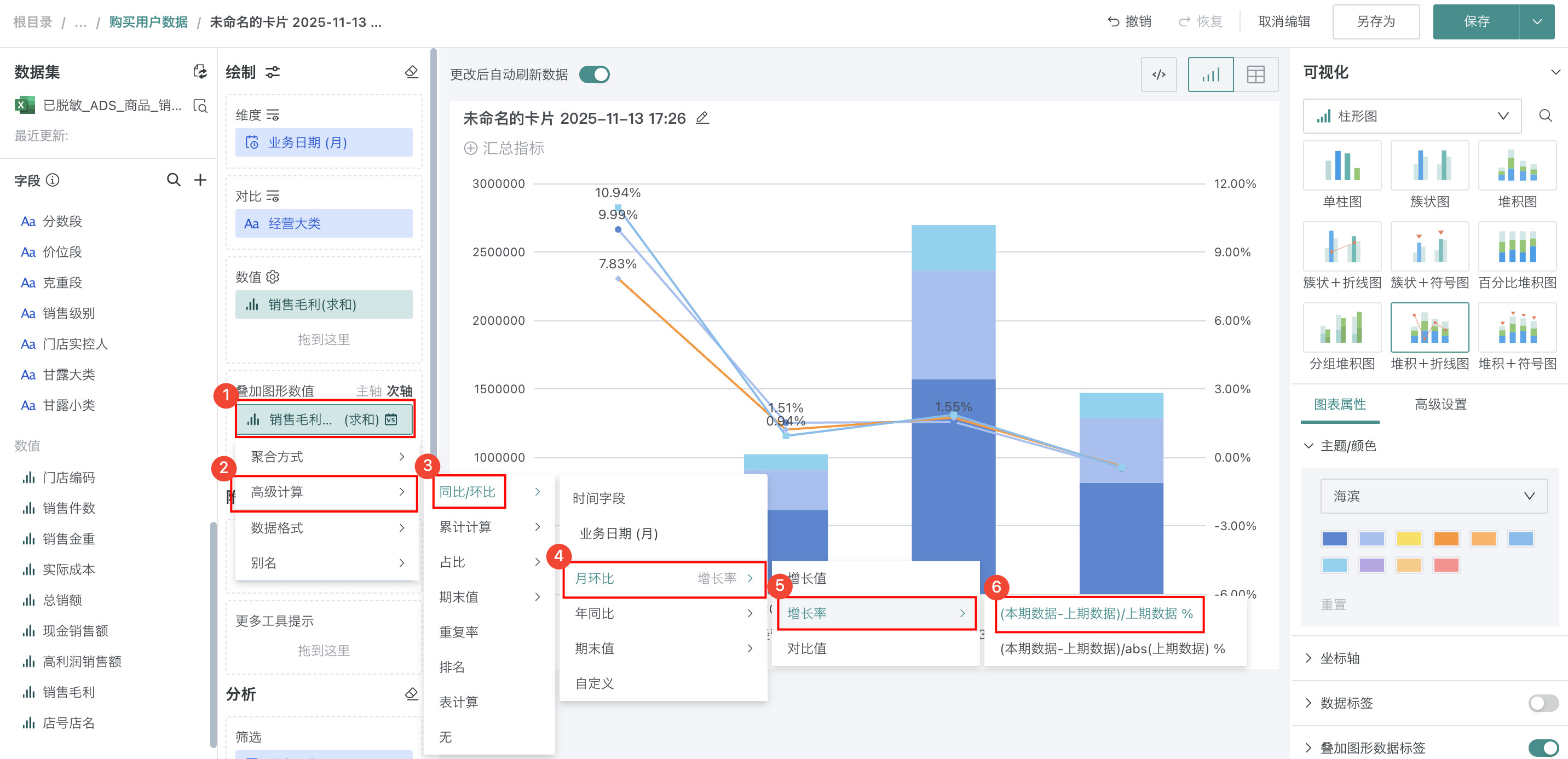Viewport: 1568px width, 759px height.
Task: Open 数值 settings gear icon
Action: (x=273, y=277)
